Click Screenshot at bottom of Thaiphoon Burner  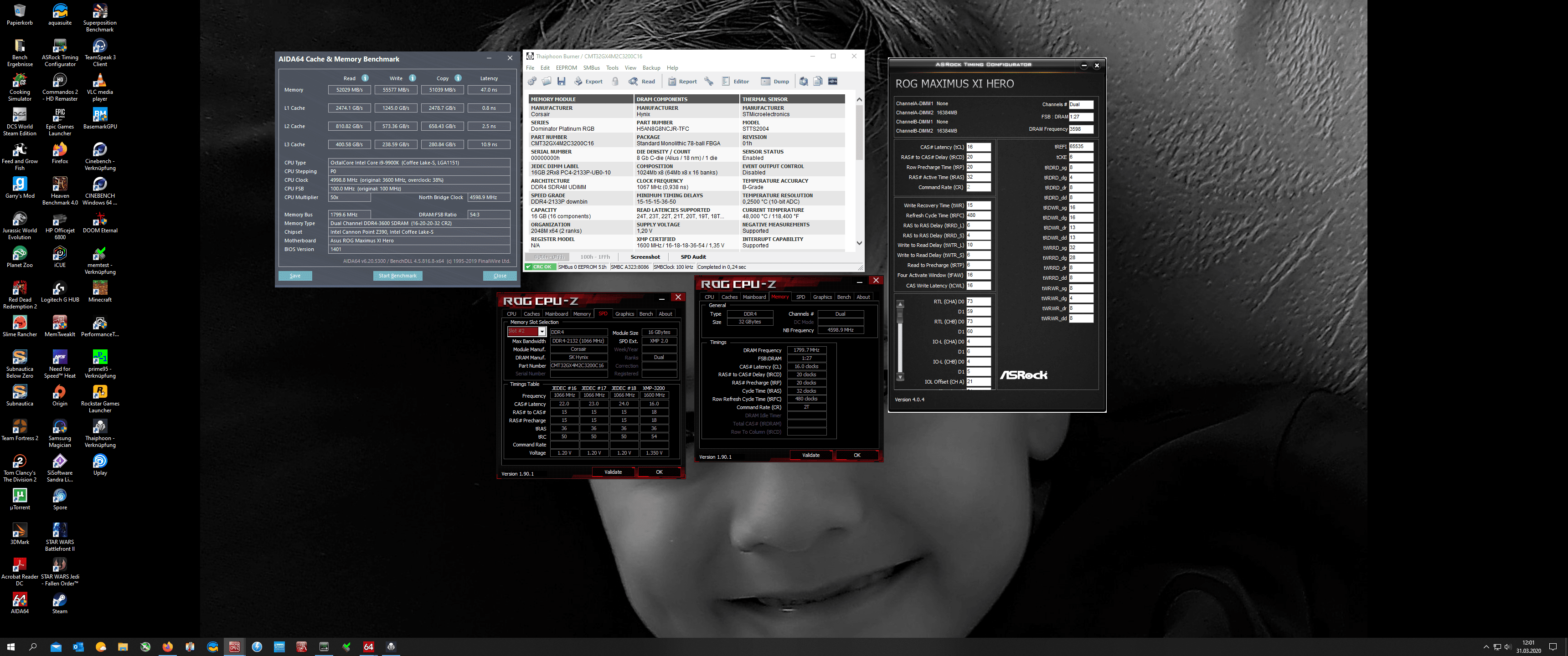tap(645, 257)
